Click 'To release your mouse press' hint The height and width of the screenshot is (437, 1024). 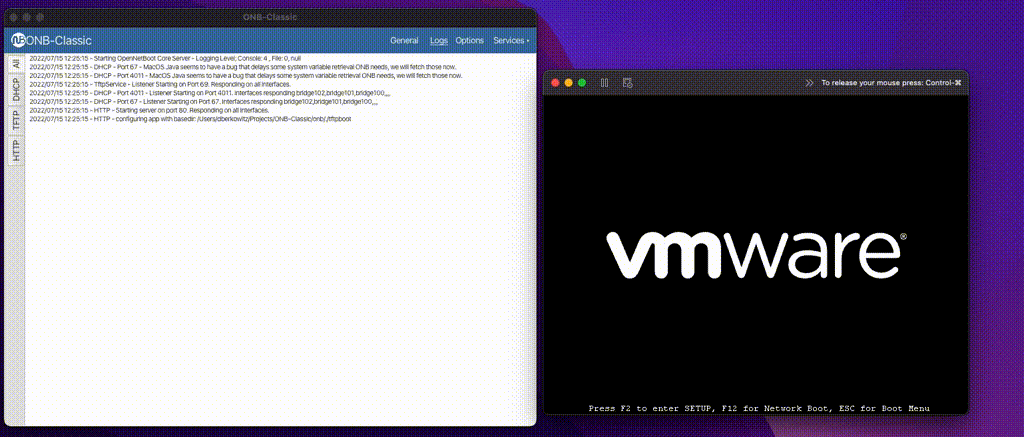(891, 83)
